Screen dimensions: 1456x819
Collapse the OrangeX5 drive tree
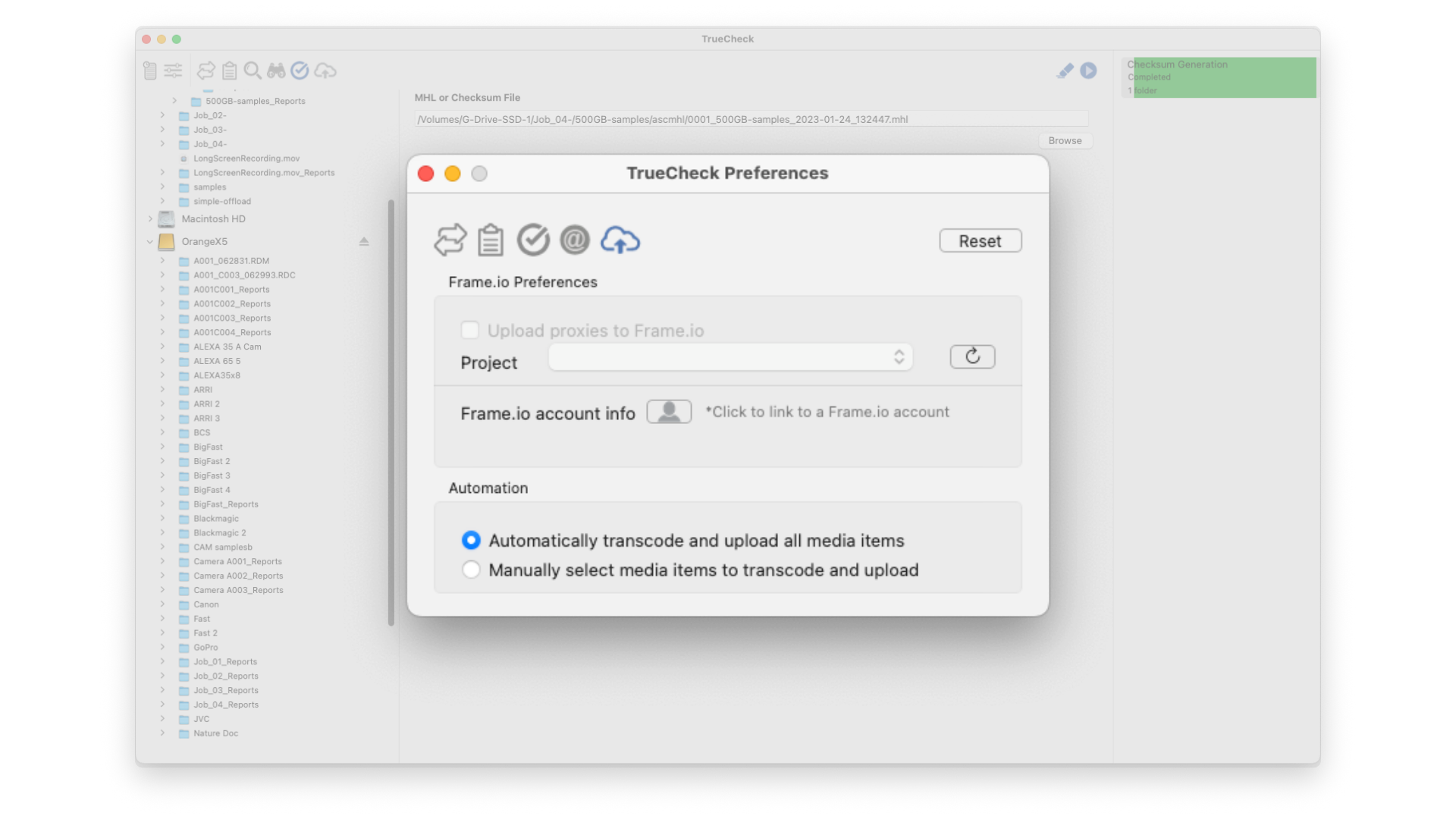[x=150, y=242]
